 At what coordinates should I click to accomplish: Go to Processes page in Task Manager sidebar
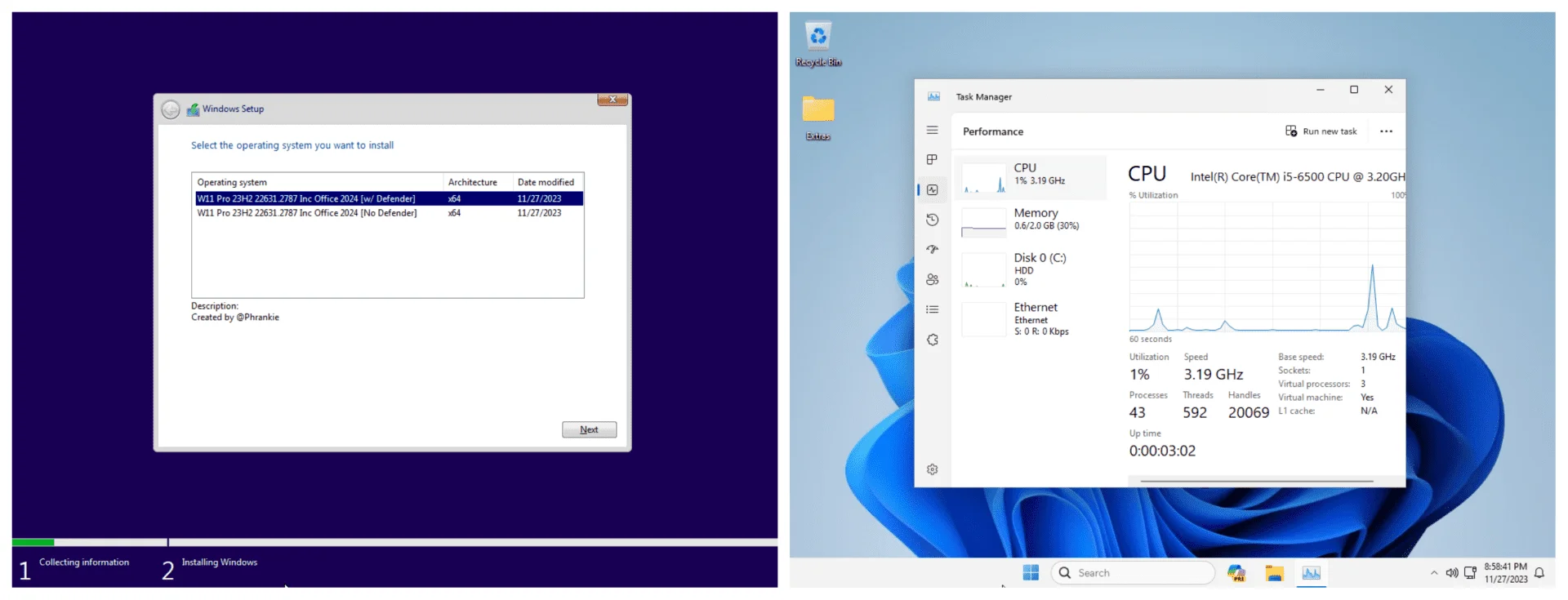[x=933, y=159]
